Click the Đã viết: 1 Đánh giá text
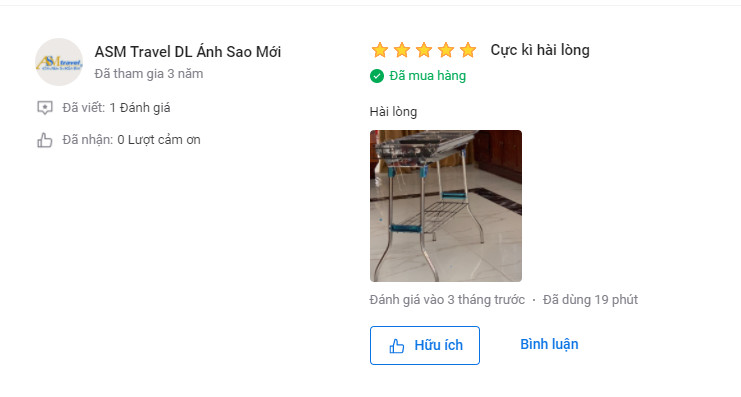Image resolution: width=741 pixels, height=397 pixels. (x=116, y=108)
